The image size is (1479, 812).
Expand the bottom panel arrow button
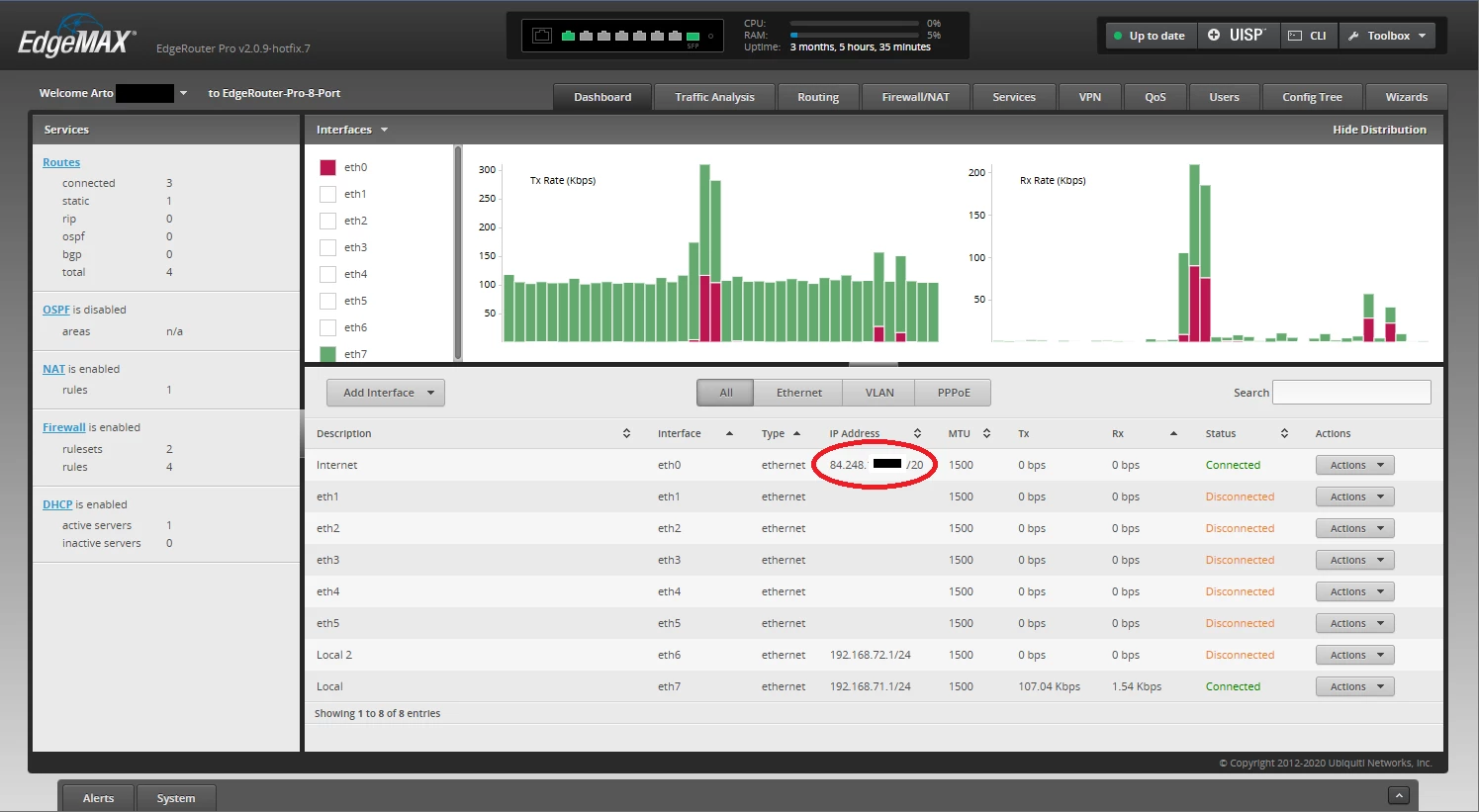tap(1398, 795)
